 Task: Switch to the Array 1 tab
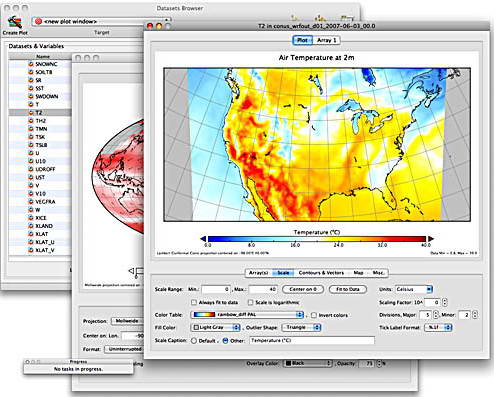(x=326, y=40)
